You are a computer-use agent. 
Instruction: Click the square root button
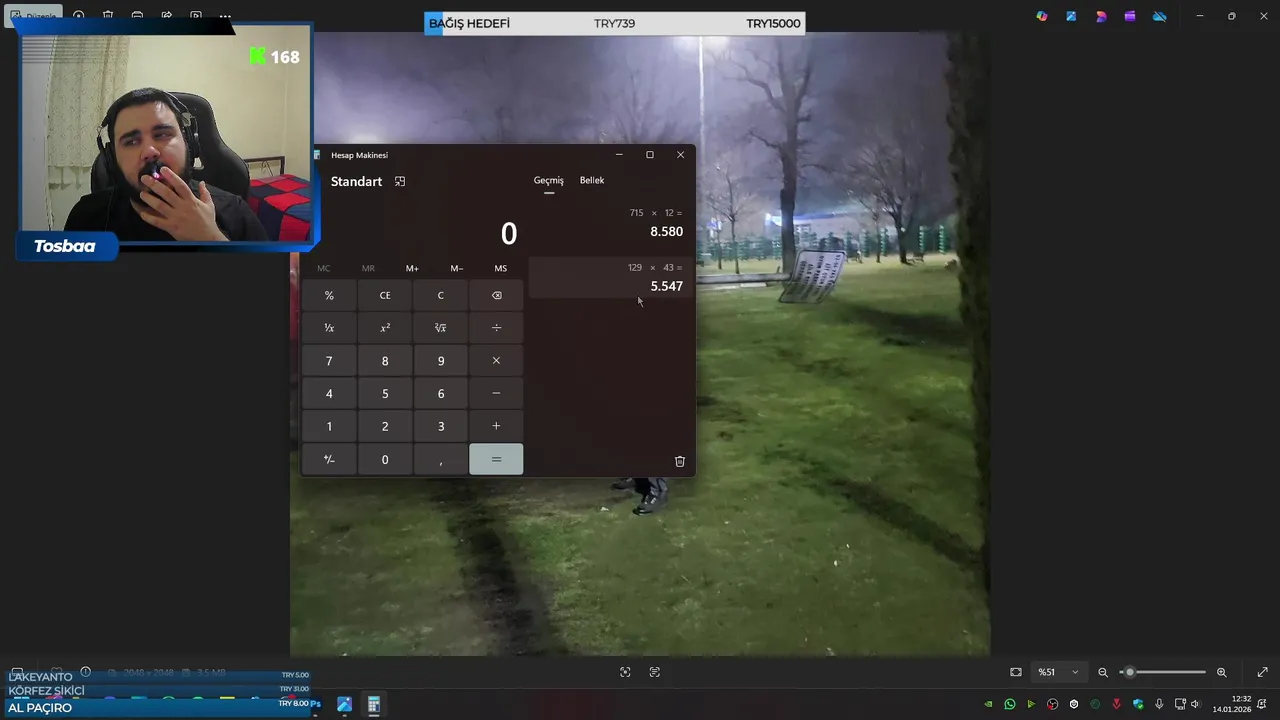[440, 328]
